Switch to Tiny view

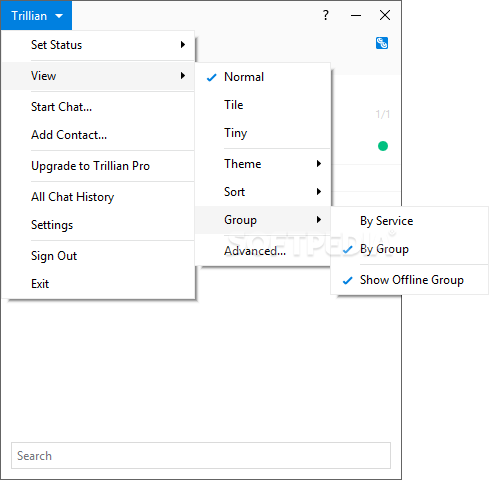click(x=263, y=133)
